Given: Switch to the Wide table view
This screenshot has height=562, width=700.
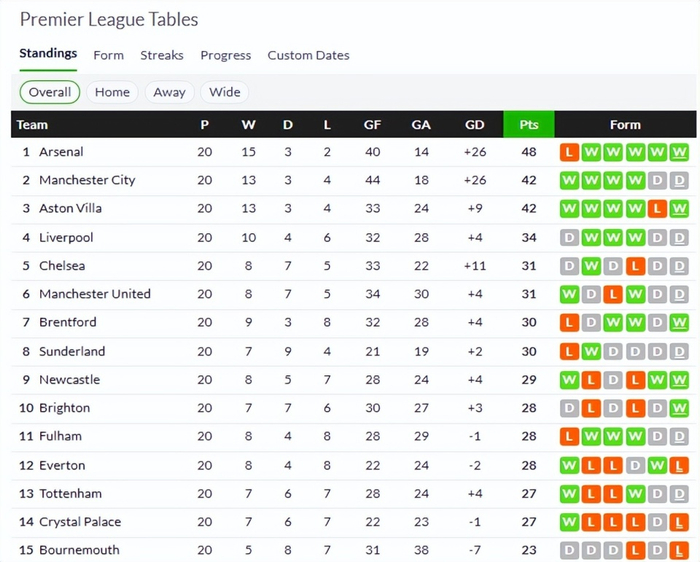Looking at the screenshot, I should [x=225, y=92].
